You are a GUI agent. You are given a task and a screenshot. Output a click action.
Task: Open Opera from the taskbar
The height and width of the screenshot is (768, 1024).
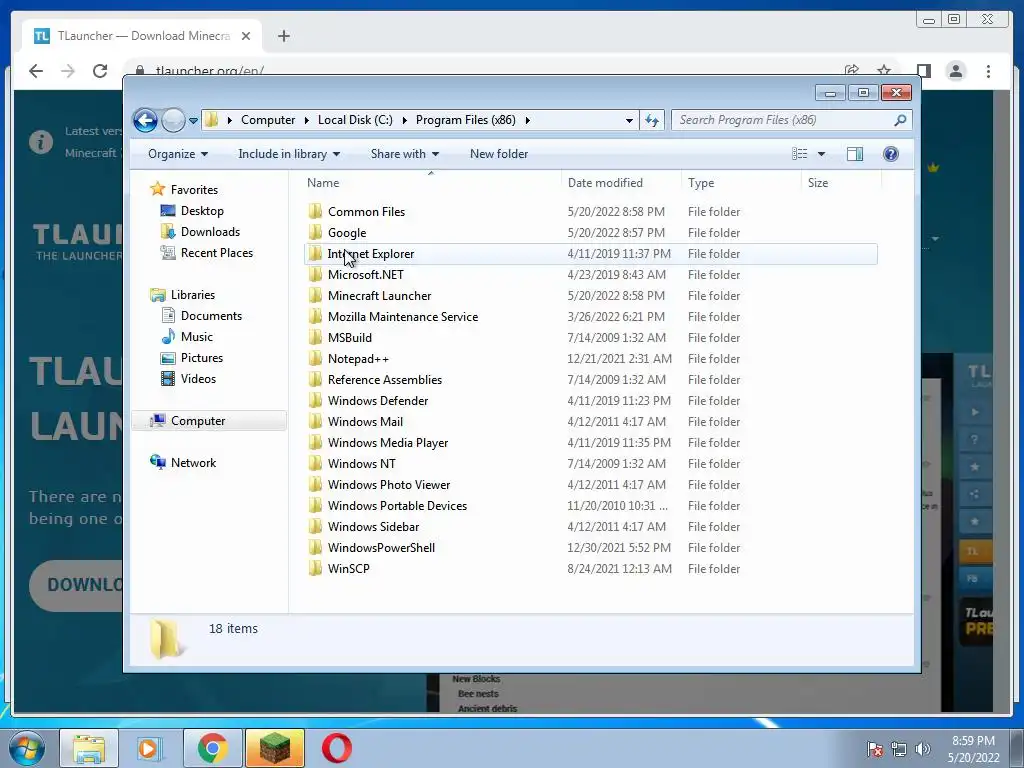tap(336, 748)
